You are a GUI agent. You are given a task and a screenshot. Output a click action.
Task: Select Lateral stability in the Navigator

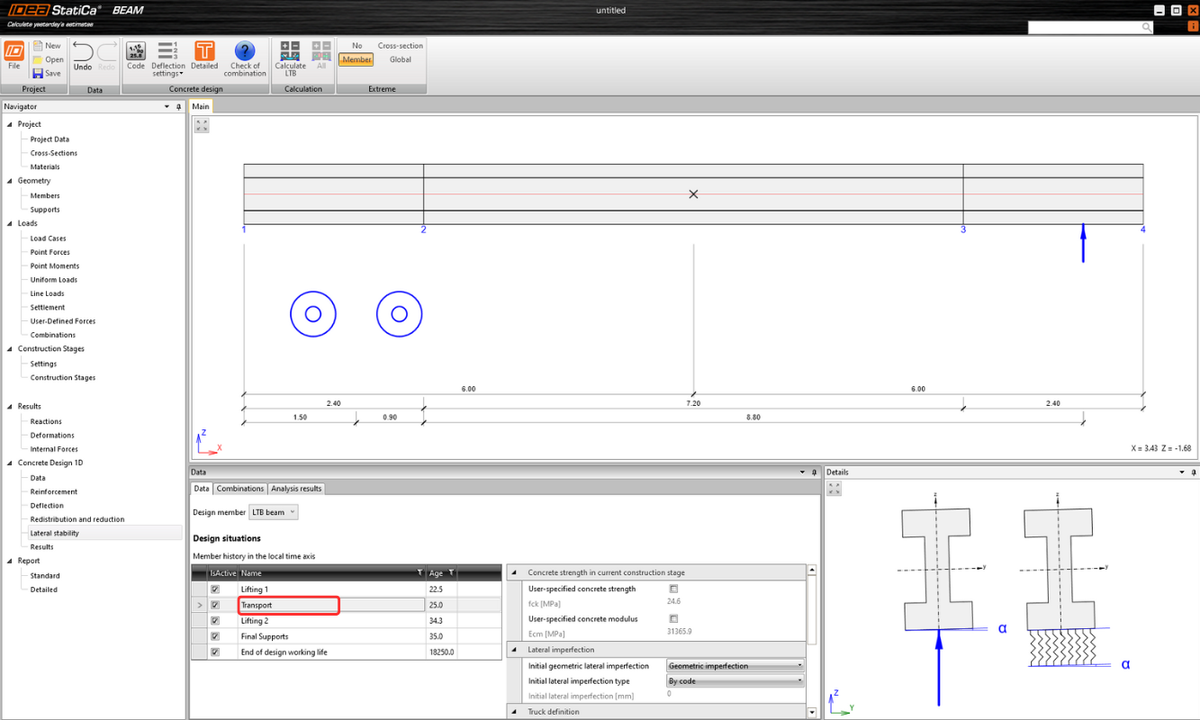click(x=54, y=533)
